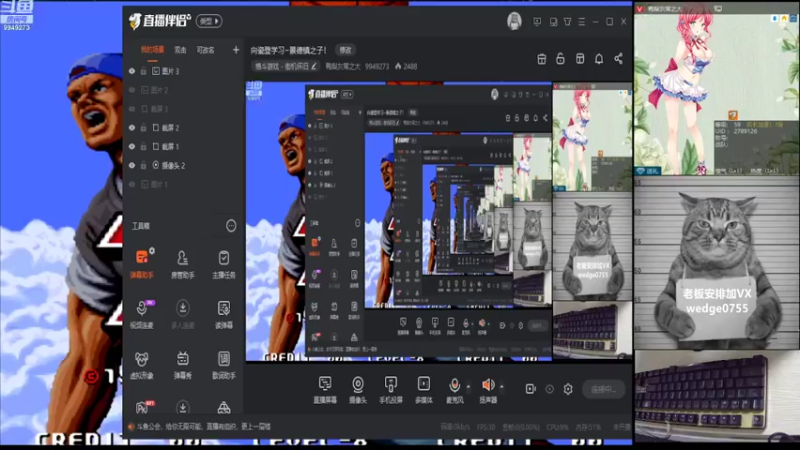Viewport: 800px width, 450px height.
Task: Click the 修改 button beside the stream title
Action: [x=345, y=50]
